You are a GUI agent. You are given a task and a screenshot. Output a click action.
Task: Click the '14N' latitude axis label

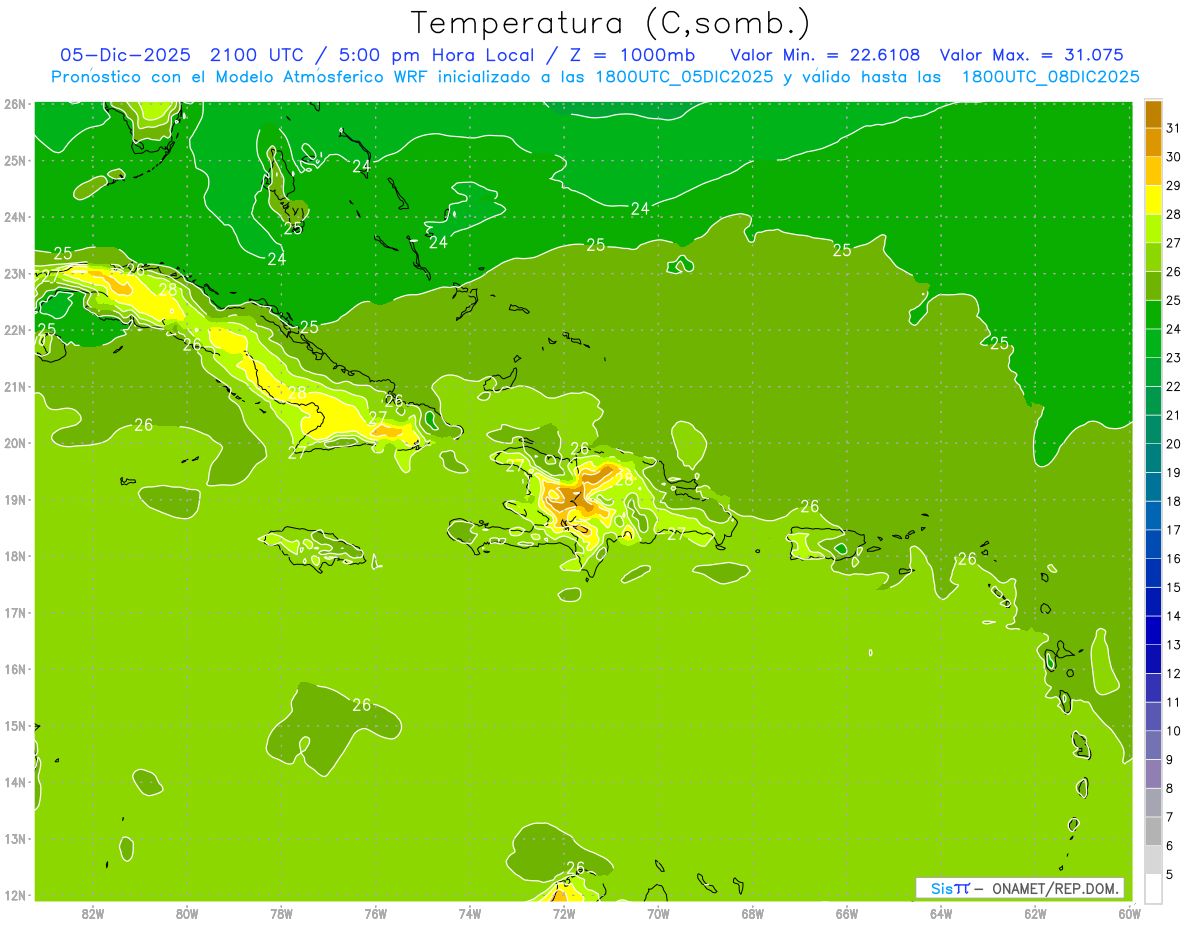(x=14, y=782)
